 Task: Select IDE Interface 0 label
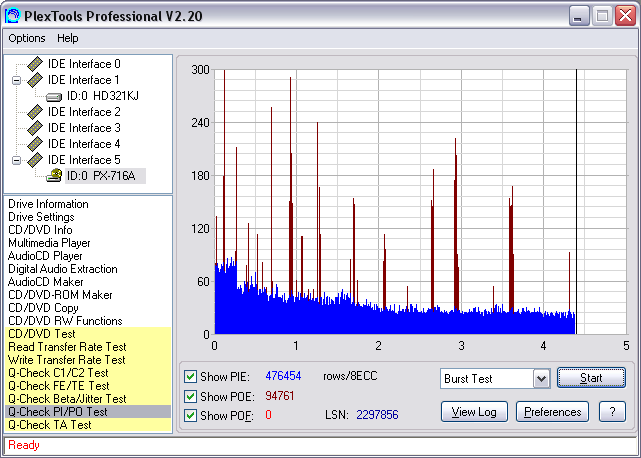(x=84, y=64)
